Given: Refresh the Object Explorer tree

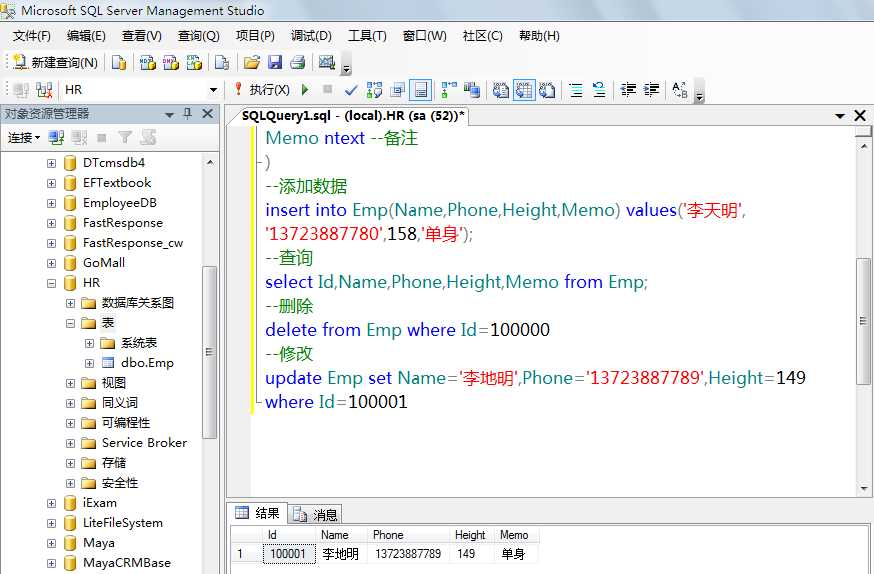Looking at the screenshot, I should coord(148,137).
